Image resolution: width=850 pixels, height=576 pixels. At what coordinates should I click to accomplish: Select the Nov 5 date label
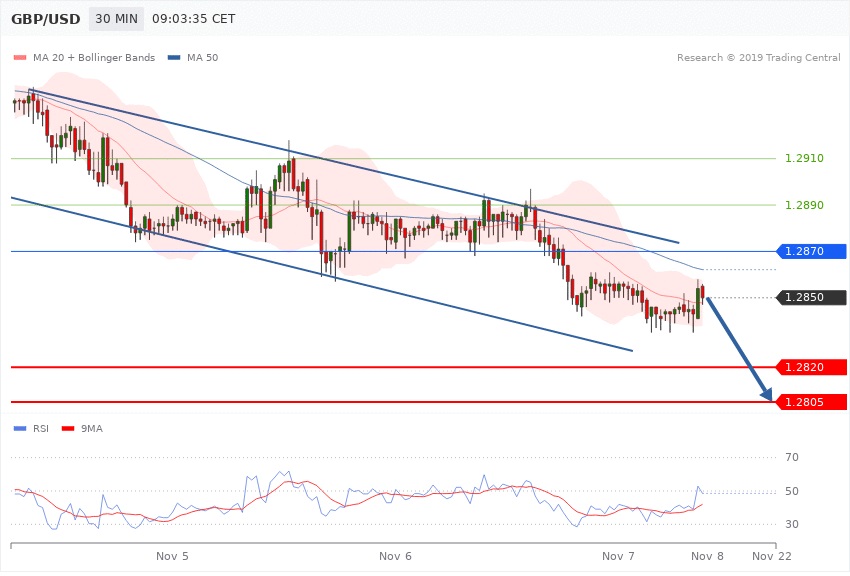pyautogui.click(x=173, y=555)
